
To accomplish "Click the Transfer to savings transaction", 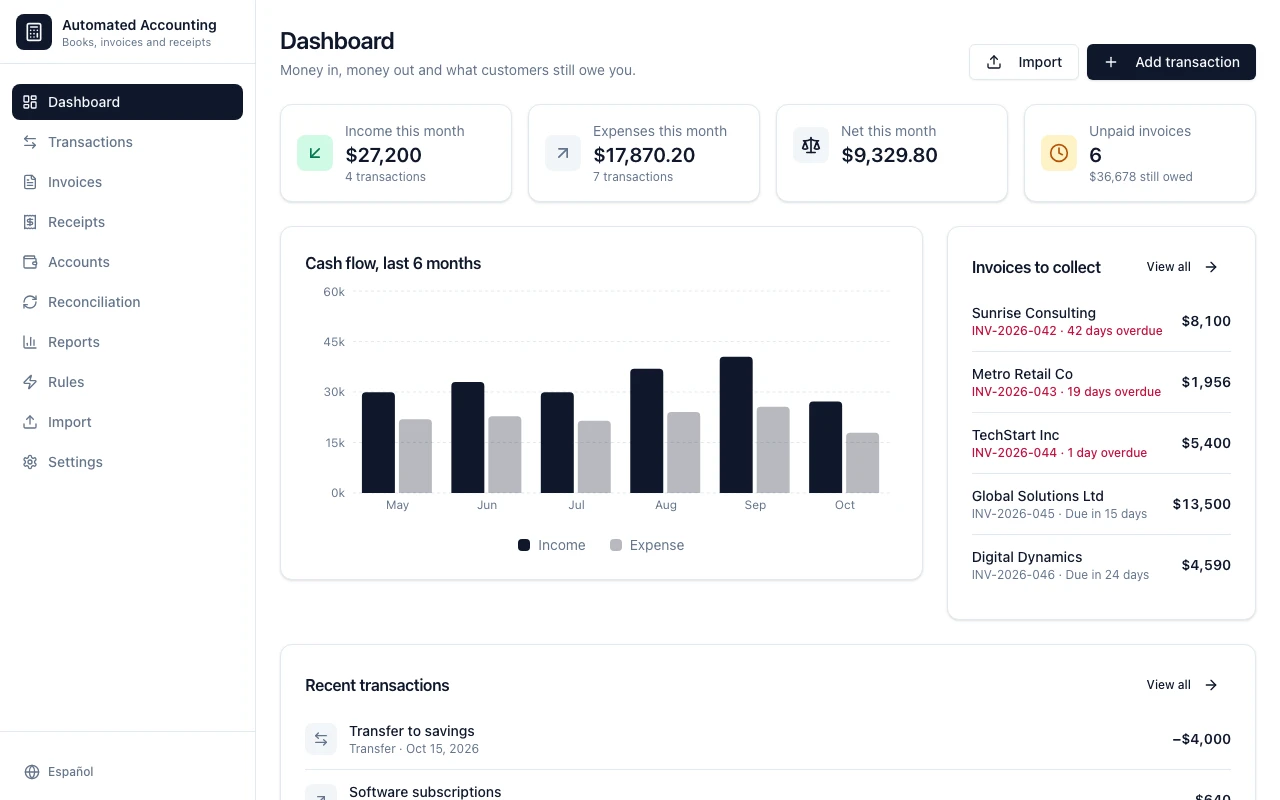I will click(x=768, y=739).
